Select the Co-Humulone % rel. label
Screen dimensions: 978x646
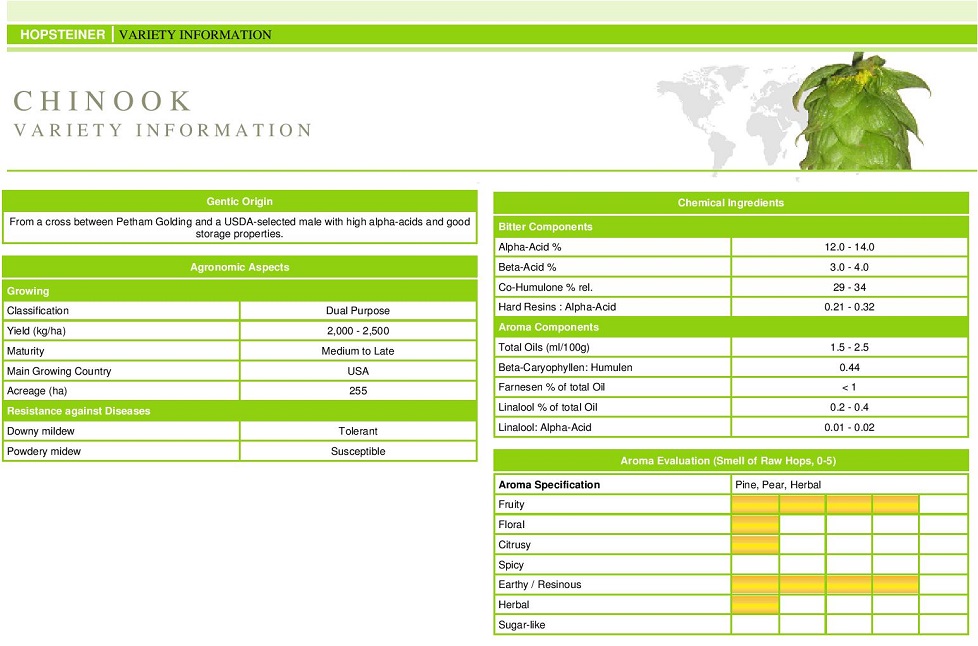pyautogui.click(x=545, y=287)
